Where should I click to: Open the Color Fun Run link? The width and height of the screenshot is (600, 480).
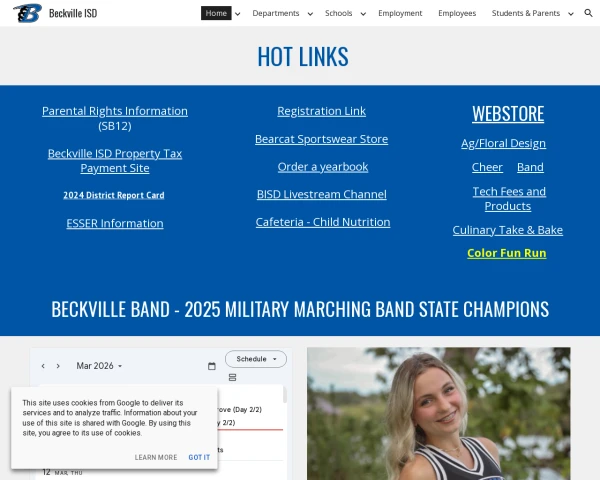[x=507, y=253]
